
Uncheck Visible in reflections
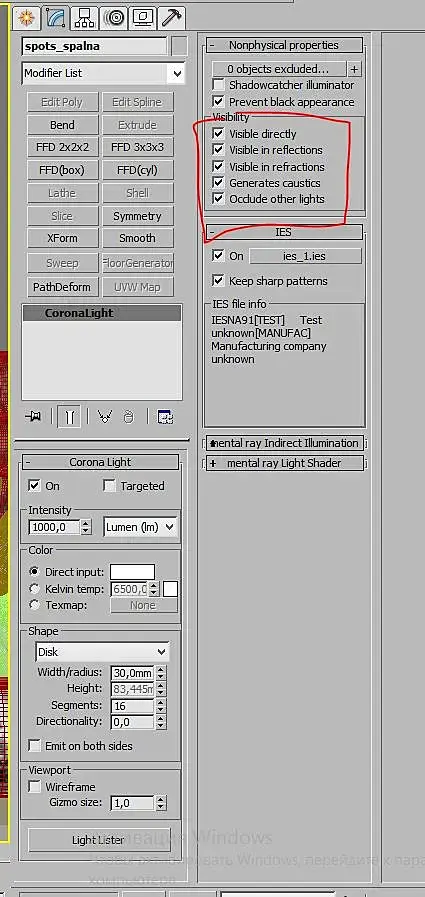point(218,150)
